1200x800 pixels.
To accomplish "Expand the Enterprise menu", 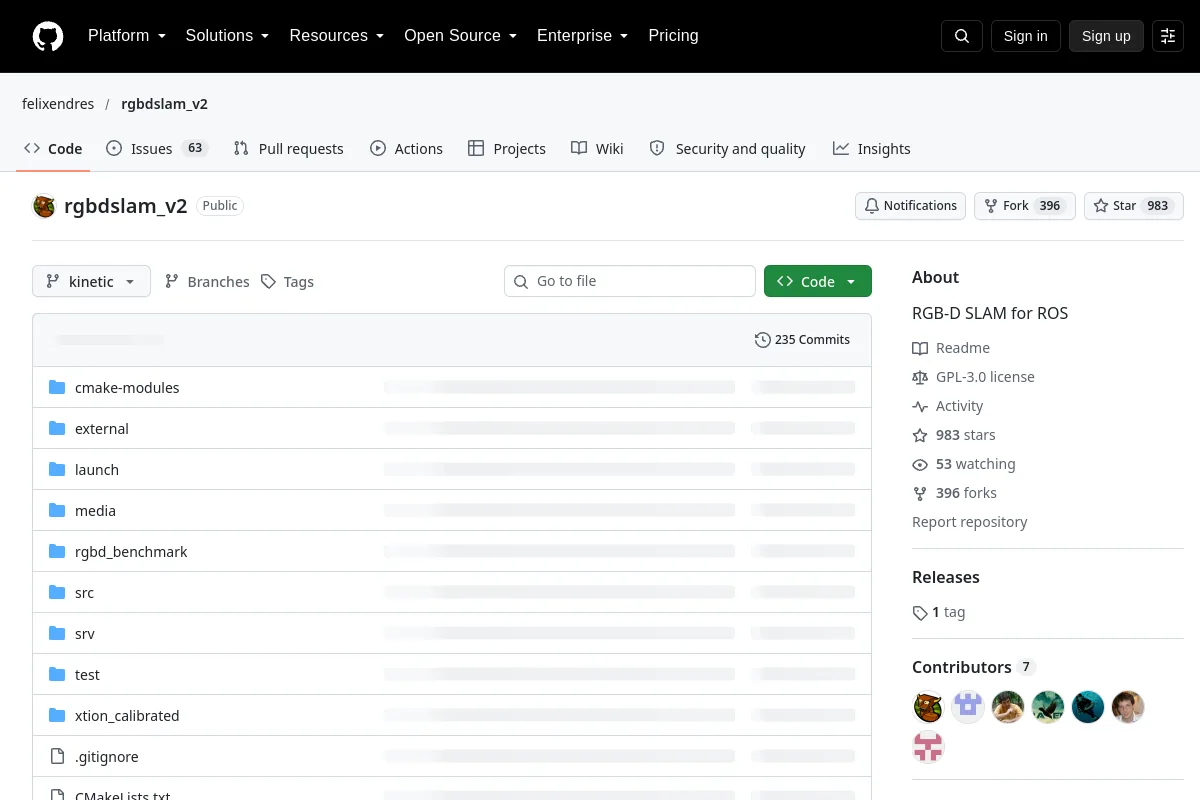I will click(x=582, y=36).
